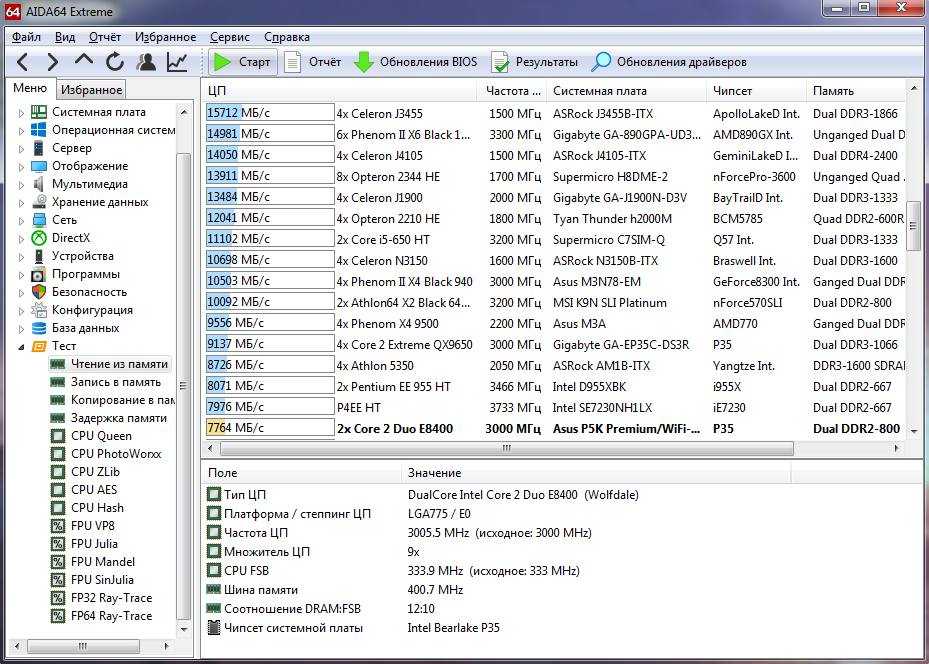Click the graph chart toolbar icon
929x664 pixels.
pos(177,62)
